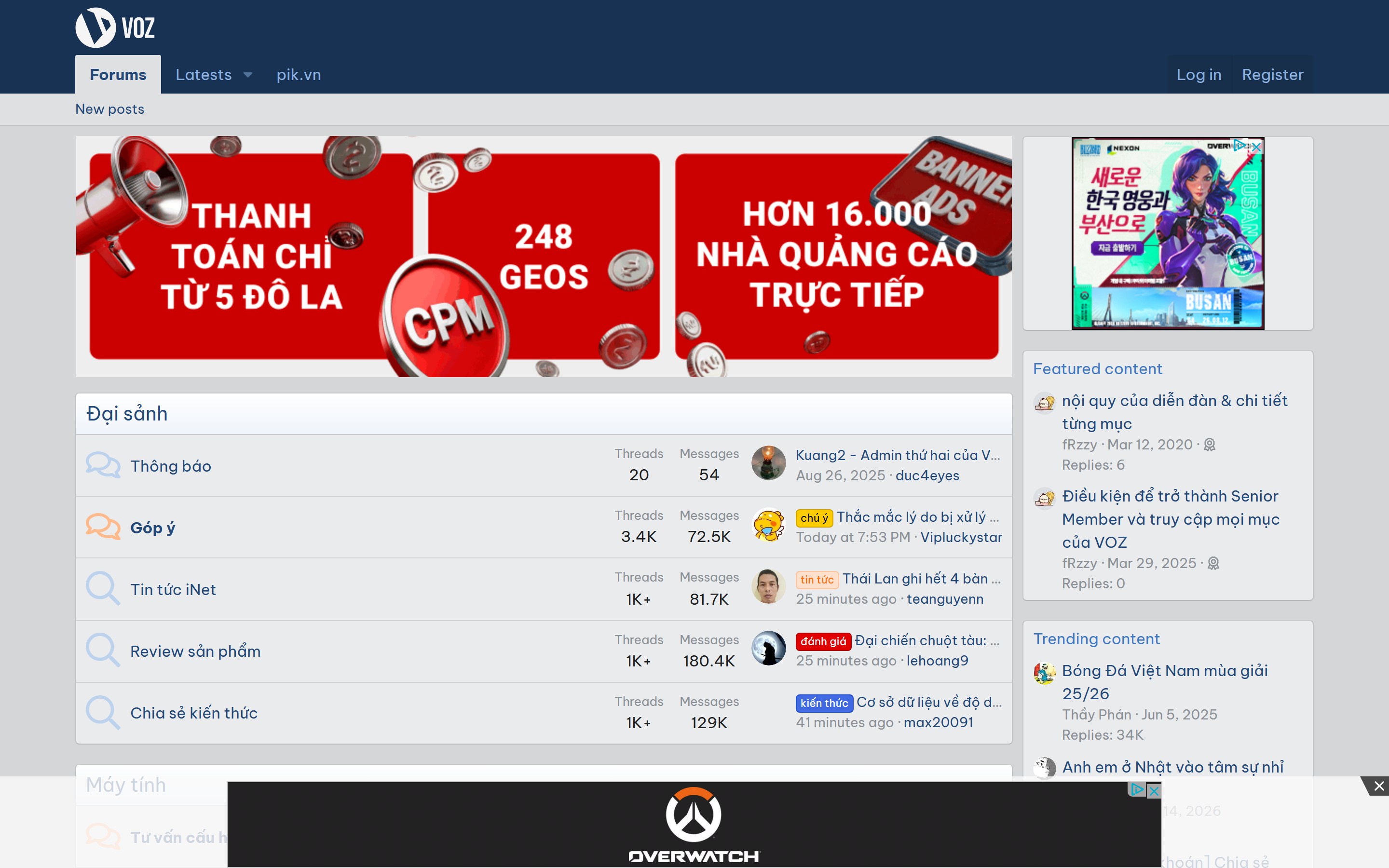
Task: Close the bottom sticky ad bar
Action: click(x=1379, y=787)
